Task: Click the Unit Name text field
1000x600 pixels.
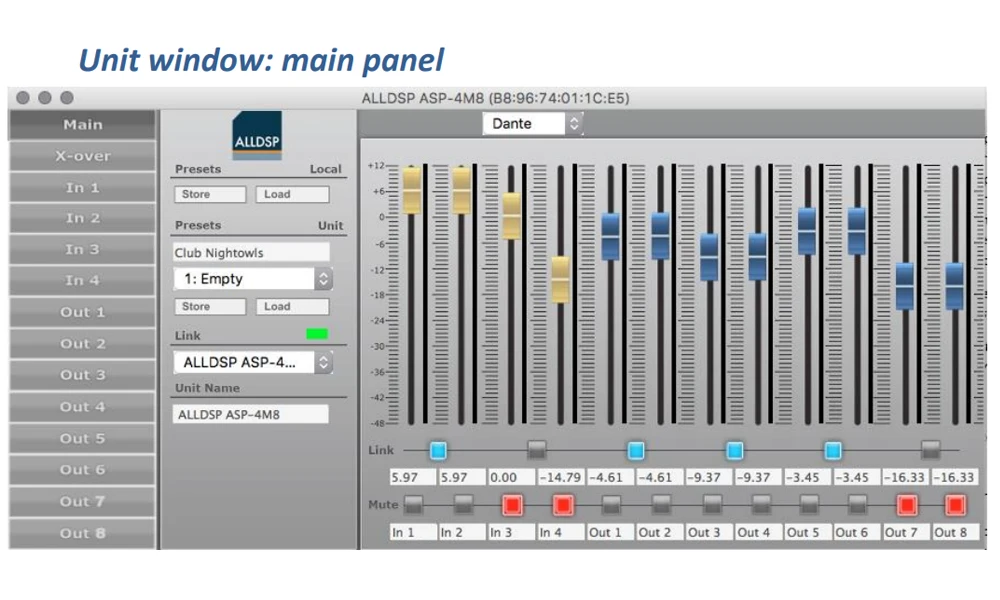Action: [x=251, y=414]
